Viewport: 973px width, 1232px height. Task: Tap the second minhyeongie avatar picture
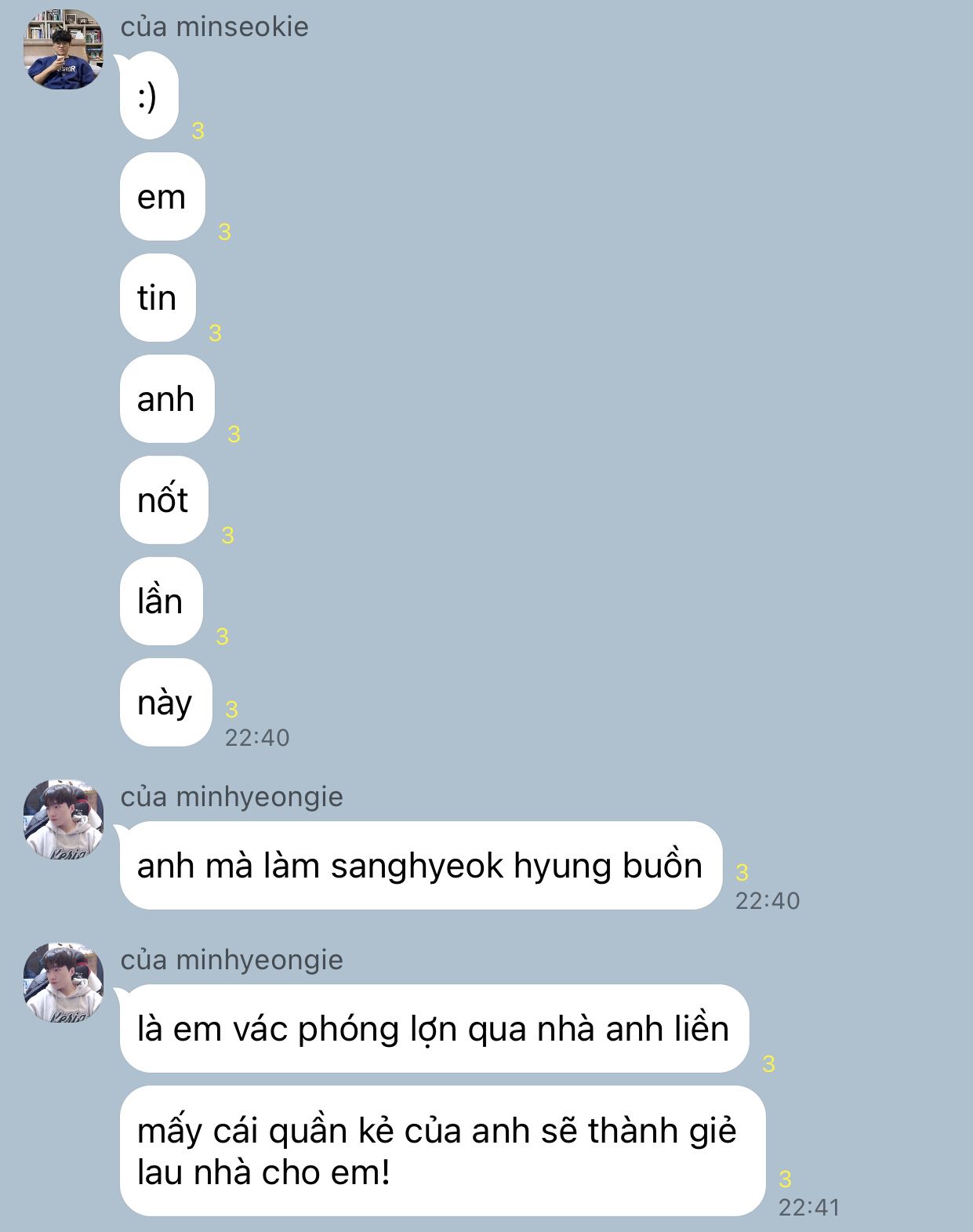tap(64, 983)
